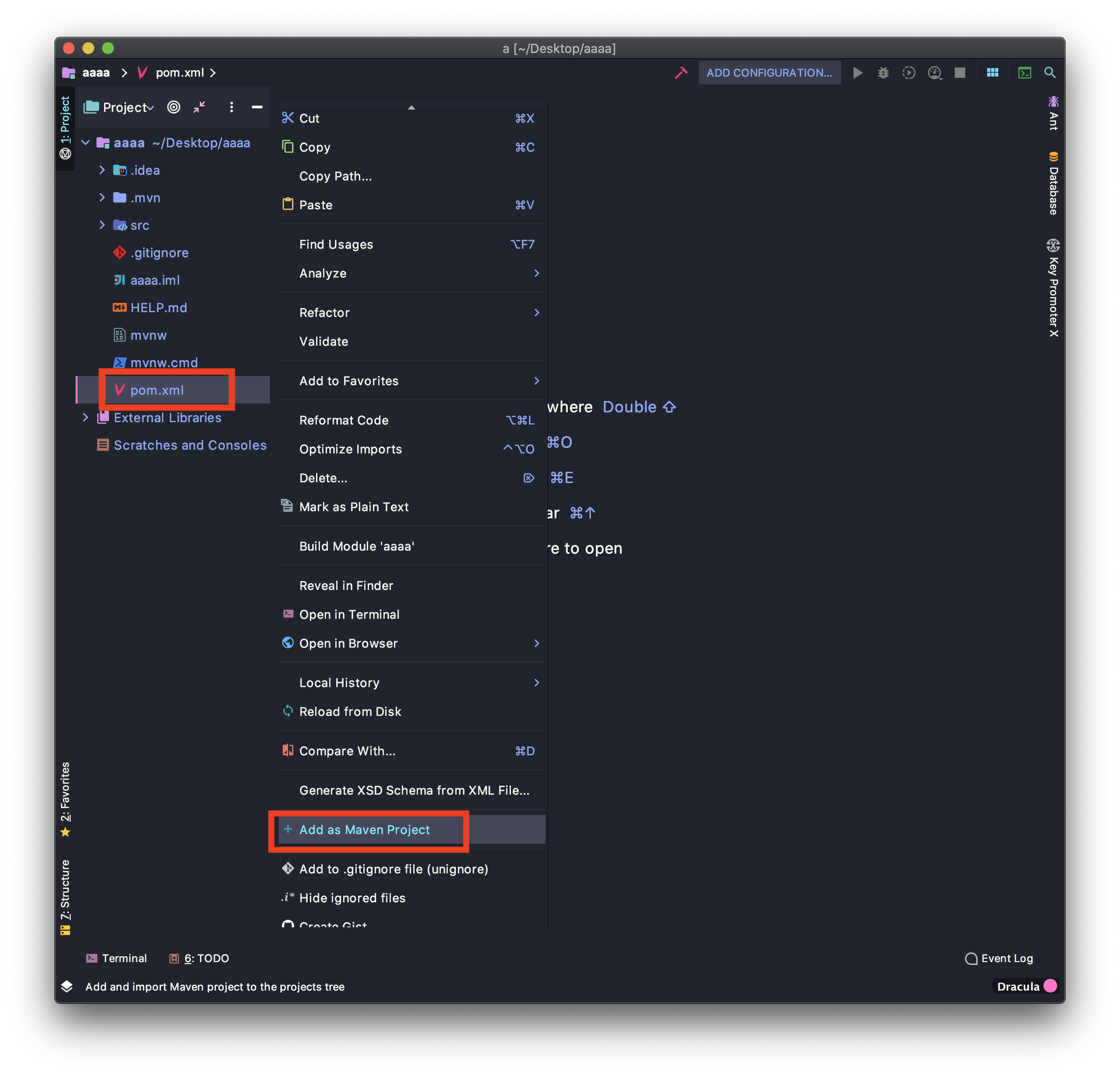Open the Ant tool window
The image size is (1120, 1076).
tap(1053, 113)
